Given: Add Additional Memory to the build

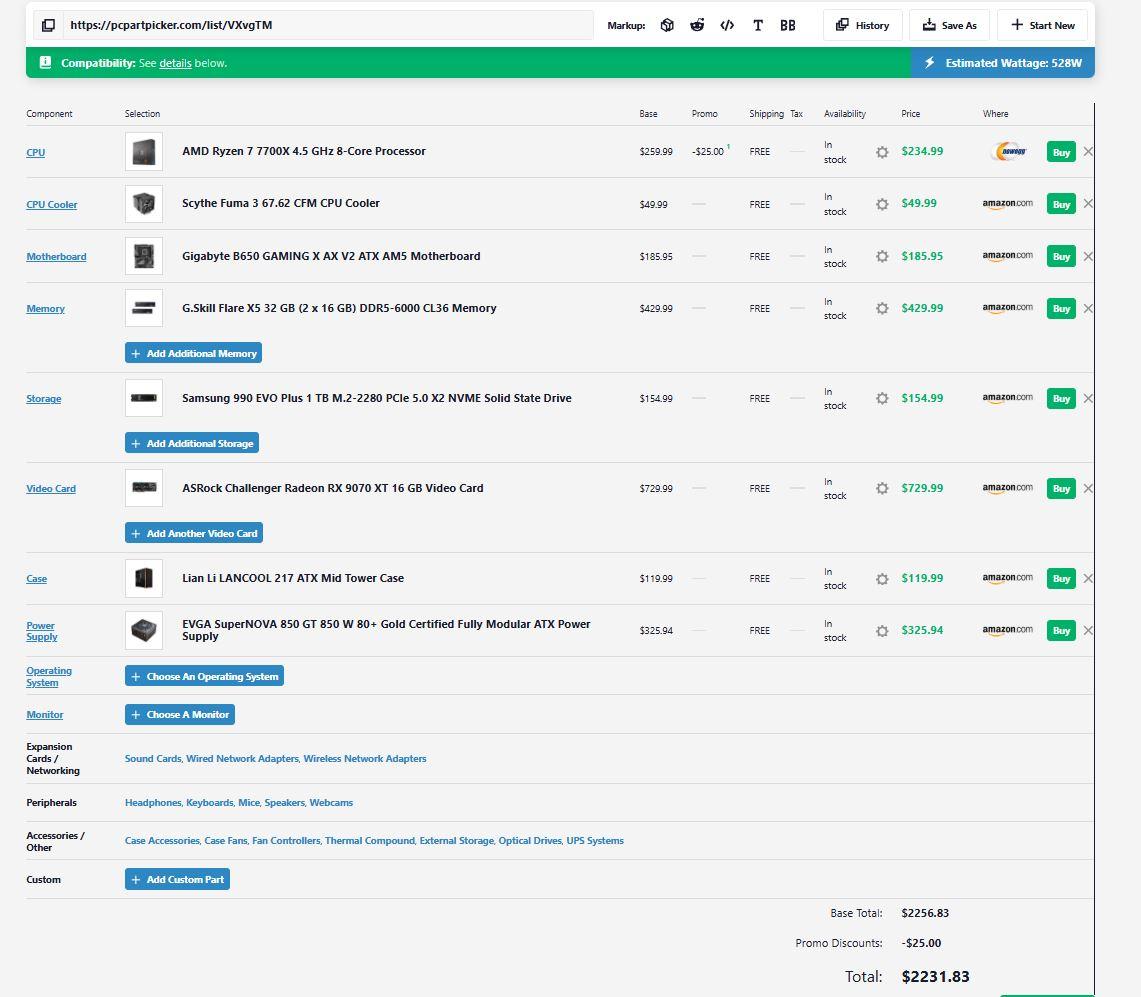Looking at the screenshot, I should pos(194,353).
